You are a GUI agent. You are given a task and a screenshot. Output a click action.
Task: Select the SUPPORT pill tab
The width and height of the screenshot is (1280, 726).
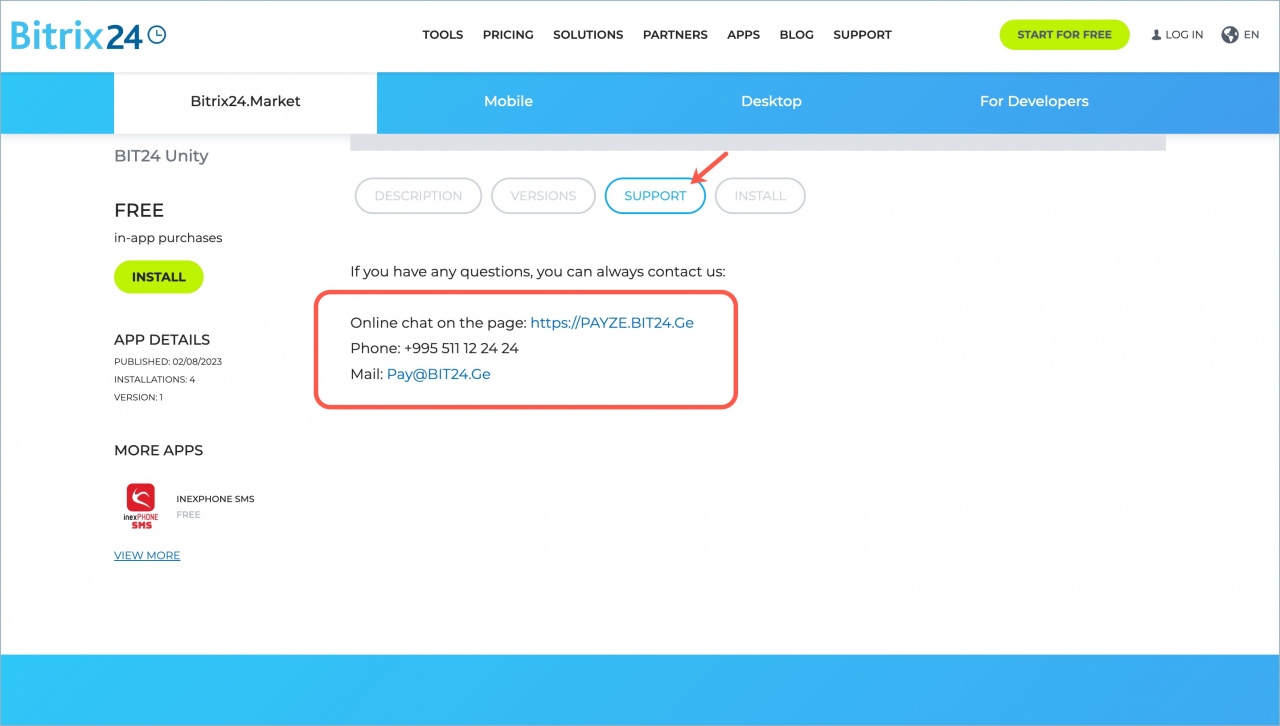click(x=655, y=196)
